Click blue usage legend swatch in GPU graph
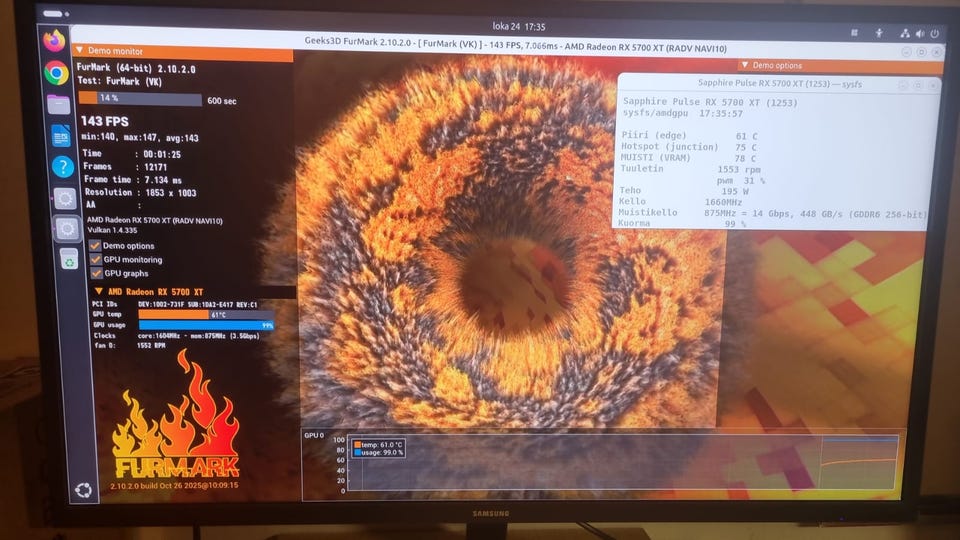The width and height of the screenshot is (960, 540). pos(358,452)
